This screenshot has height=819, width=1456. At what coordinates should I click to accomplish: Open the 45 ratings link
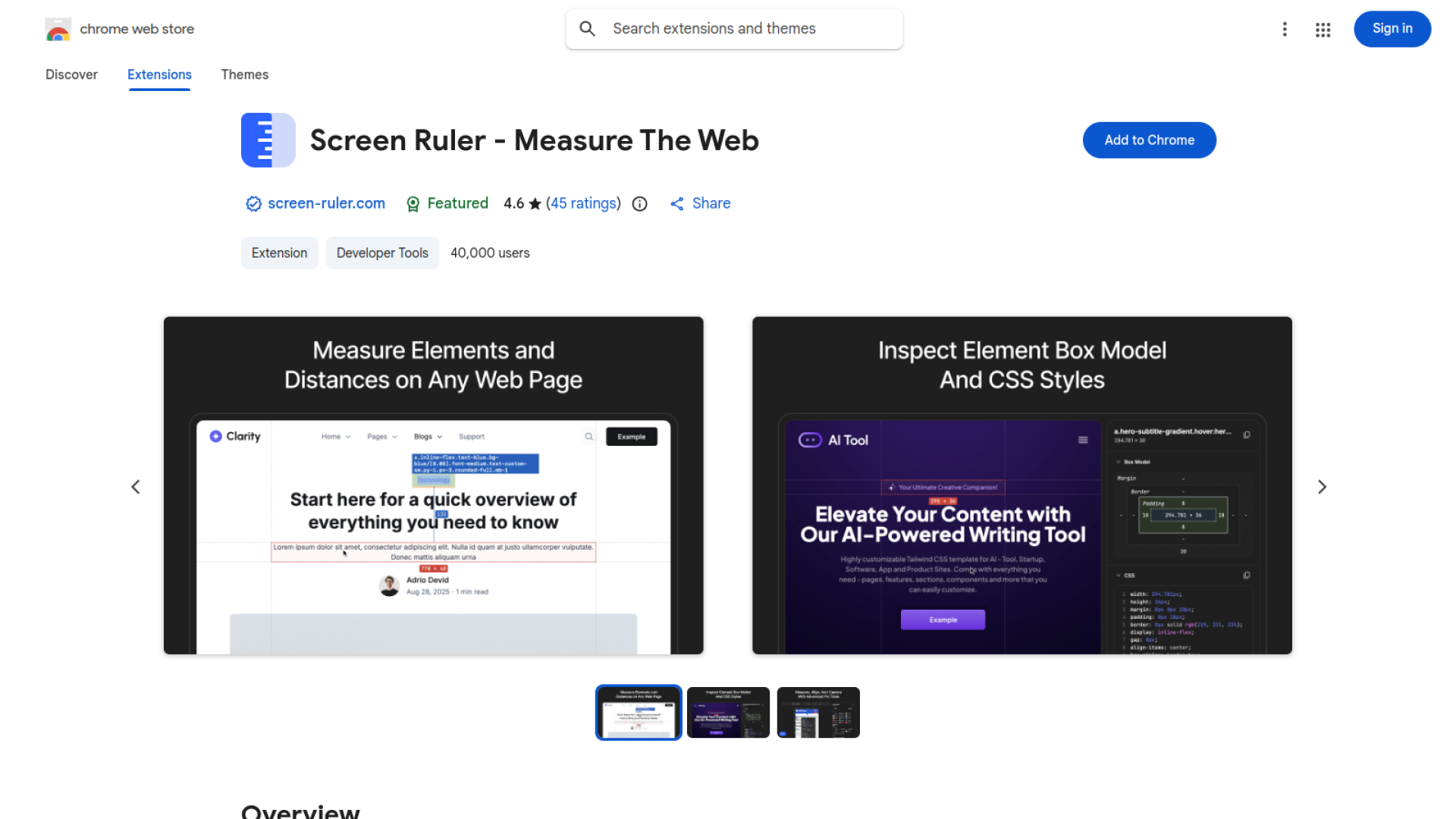coord(583,203)
